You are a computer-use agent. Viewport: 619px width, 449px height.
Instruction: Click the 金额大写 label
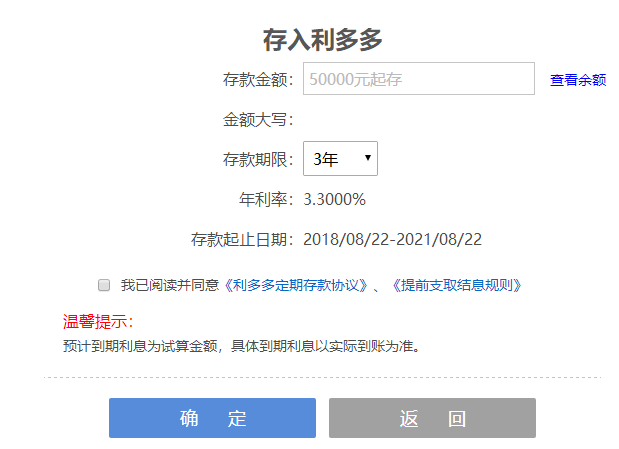click(258, 120)
